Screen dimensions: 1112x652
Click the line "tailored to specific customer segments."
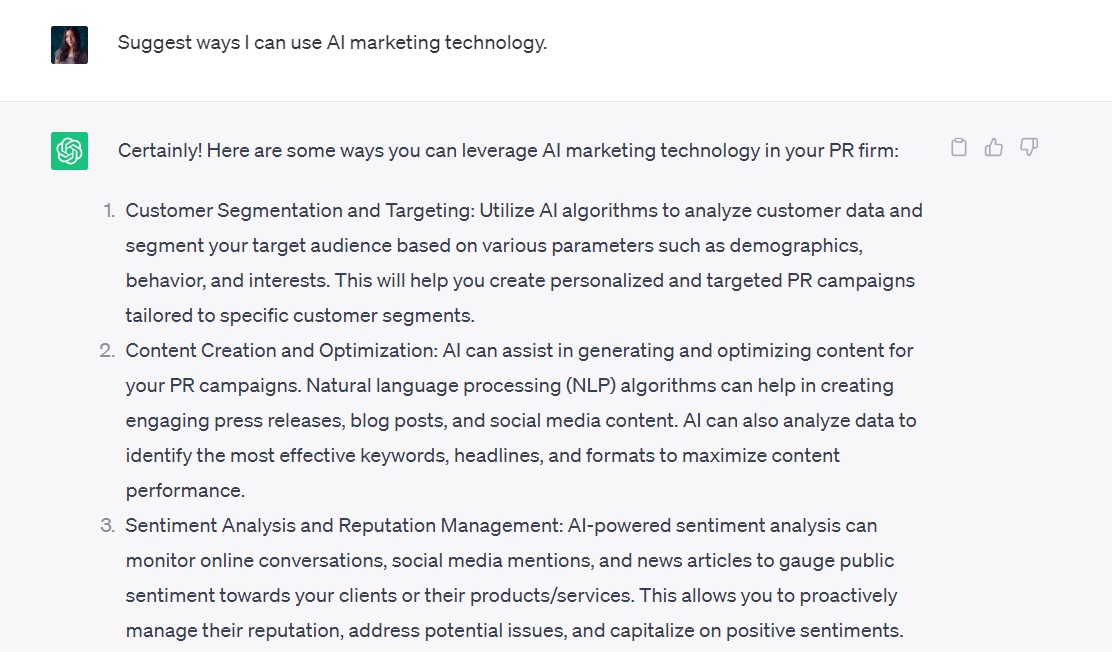[300, 316]
